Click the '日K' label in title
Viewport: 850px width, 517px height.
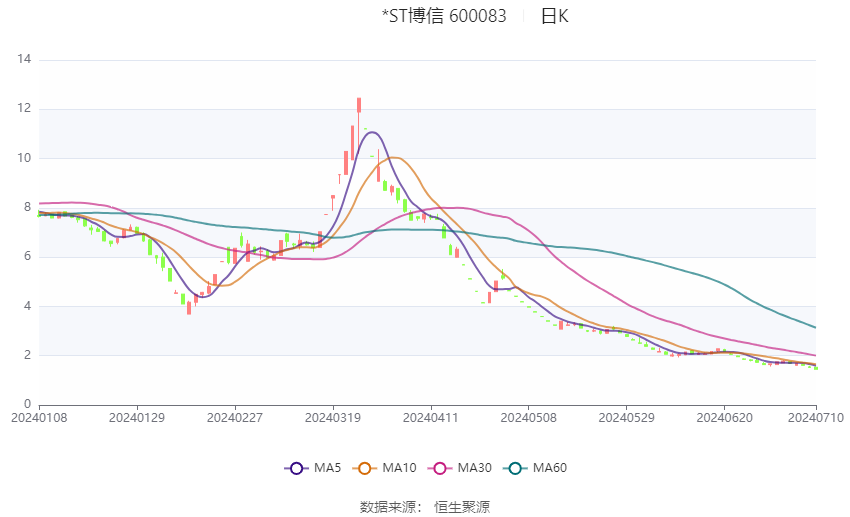pyautogui.click(x=555, y=16)
